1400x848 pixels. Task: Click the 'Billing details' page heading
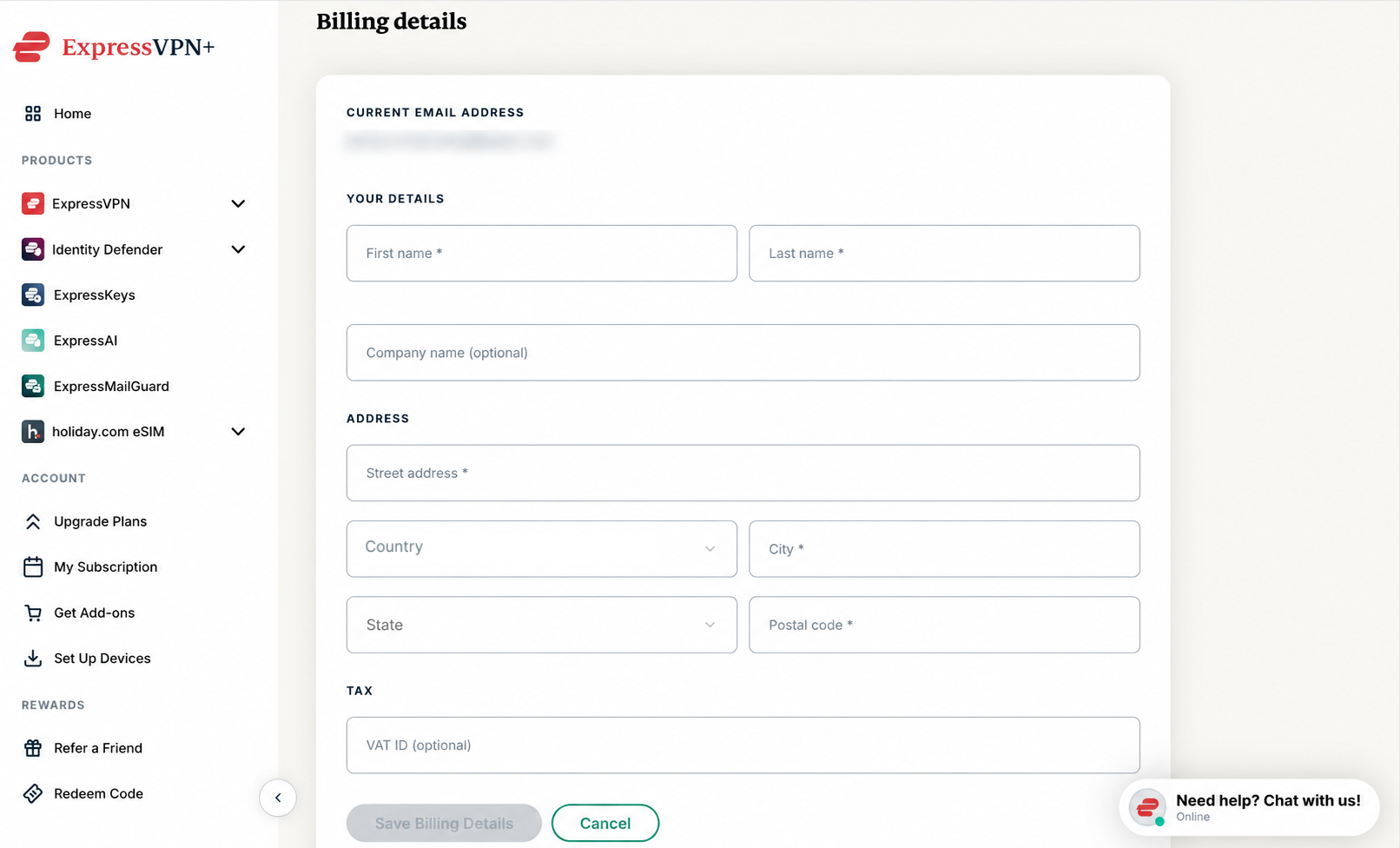pos(392,21)
